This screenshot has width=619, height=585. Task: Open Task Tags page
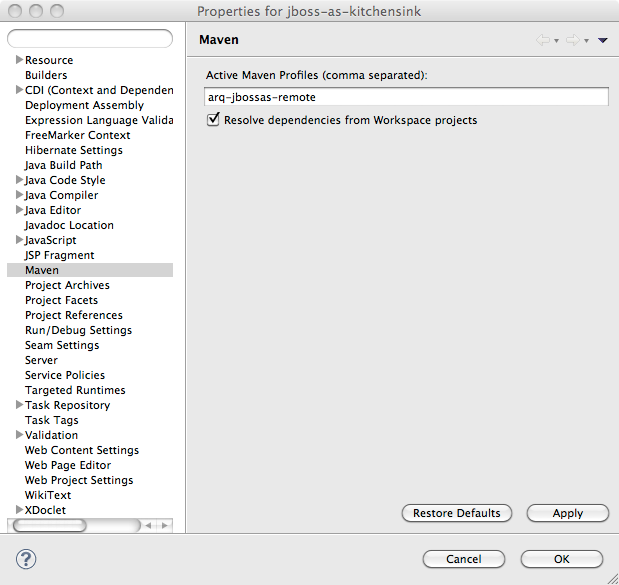(x=52, y=420)
